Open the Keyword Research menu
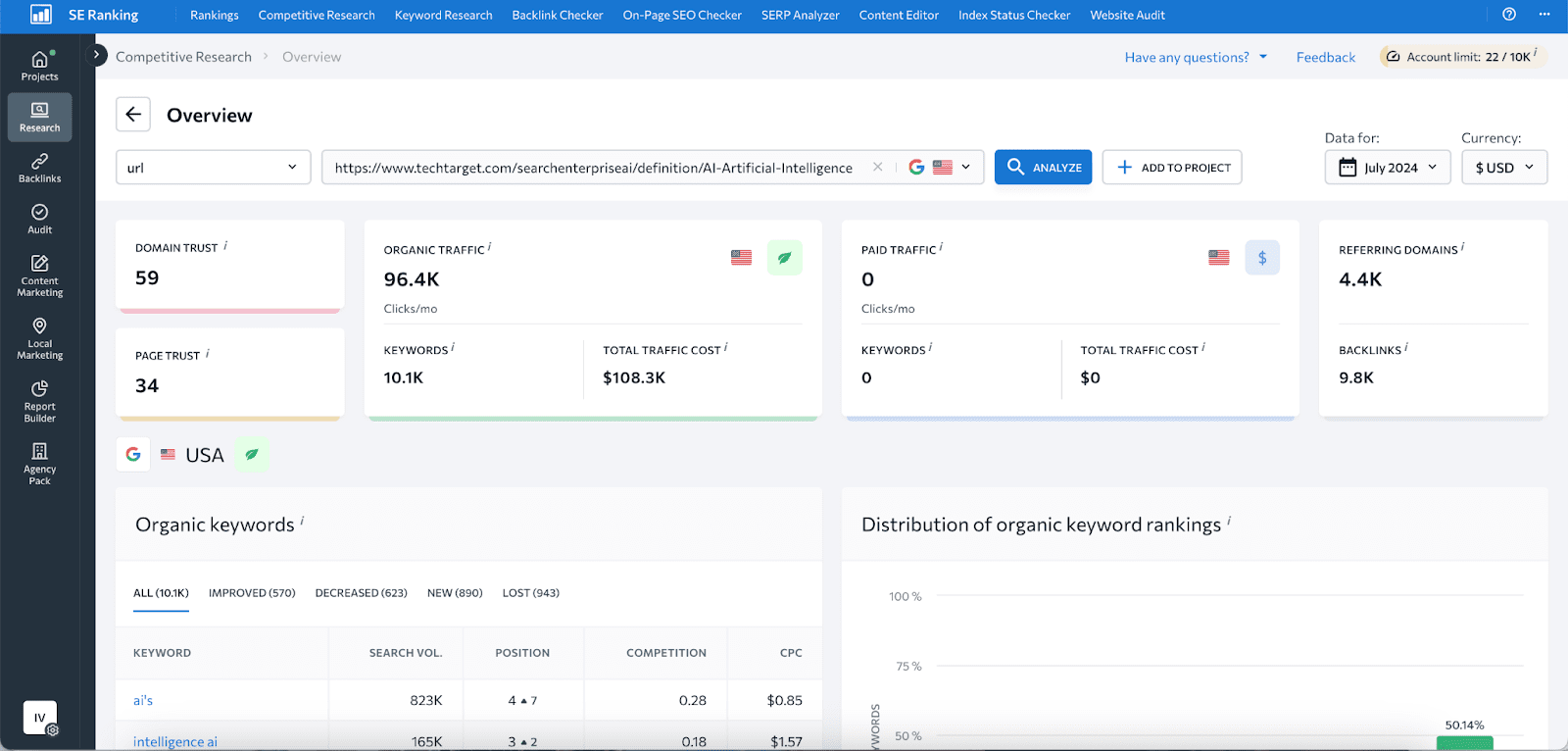1568x751 pixels. click(443, 15)
